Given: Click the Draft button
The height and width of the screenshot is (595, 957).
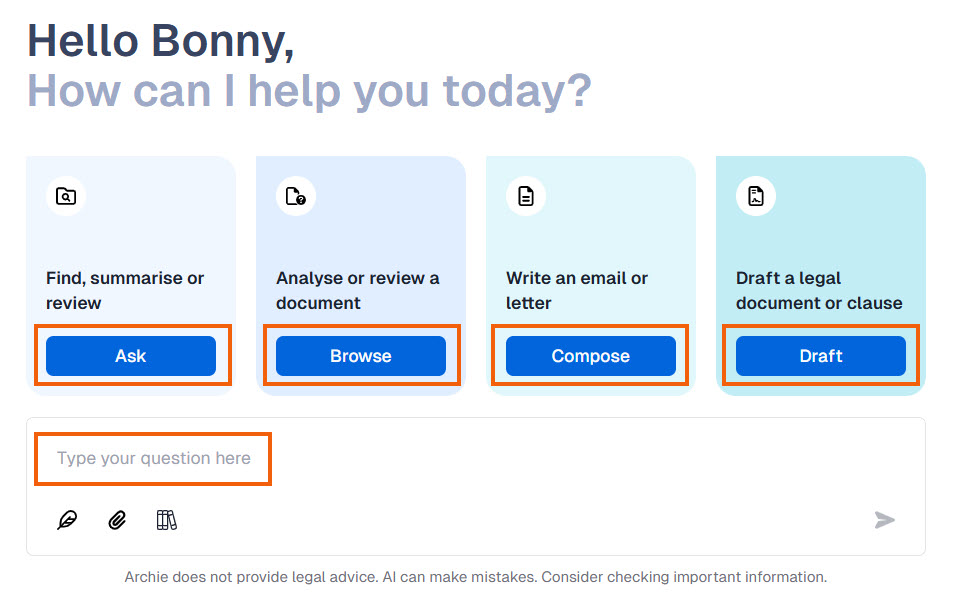Looking at the screenshot, I should coord(821,356).
